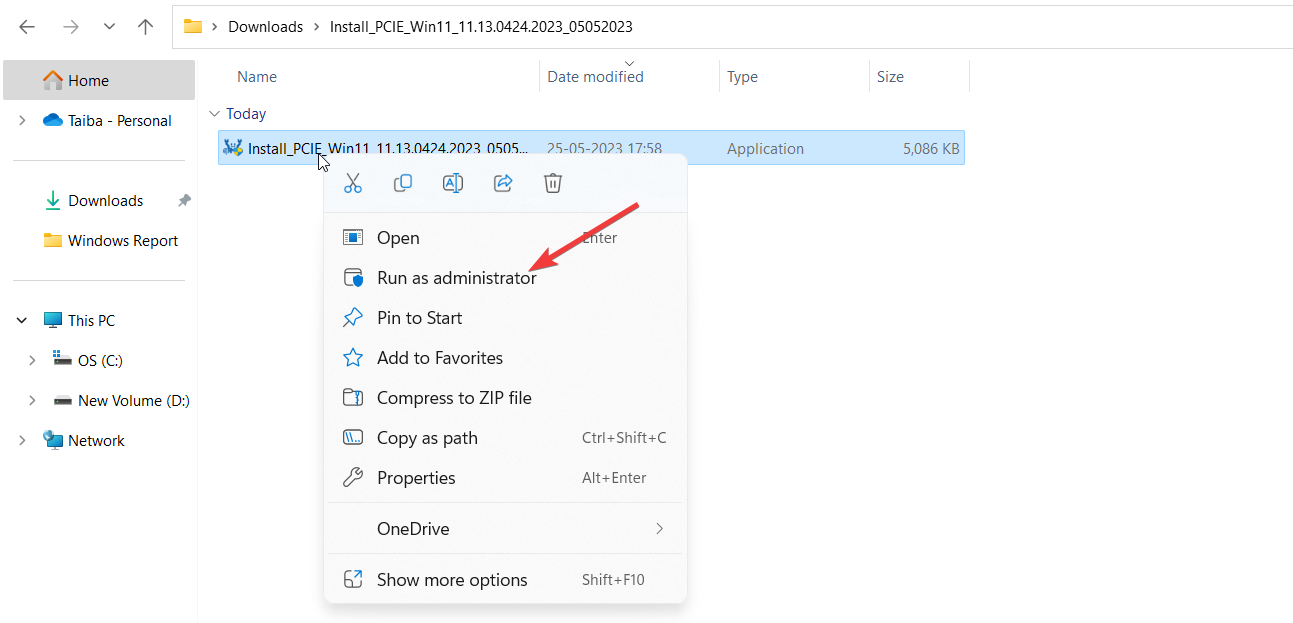Choose Compress to ZIP file
This screenshot has width=1293, height=623.
tap(505, 398)
